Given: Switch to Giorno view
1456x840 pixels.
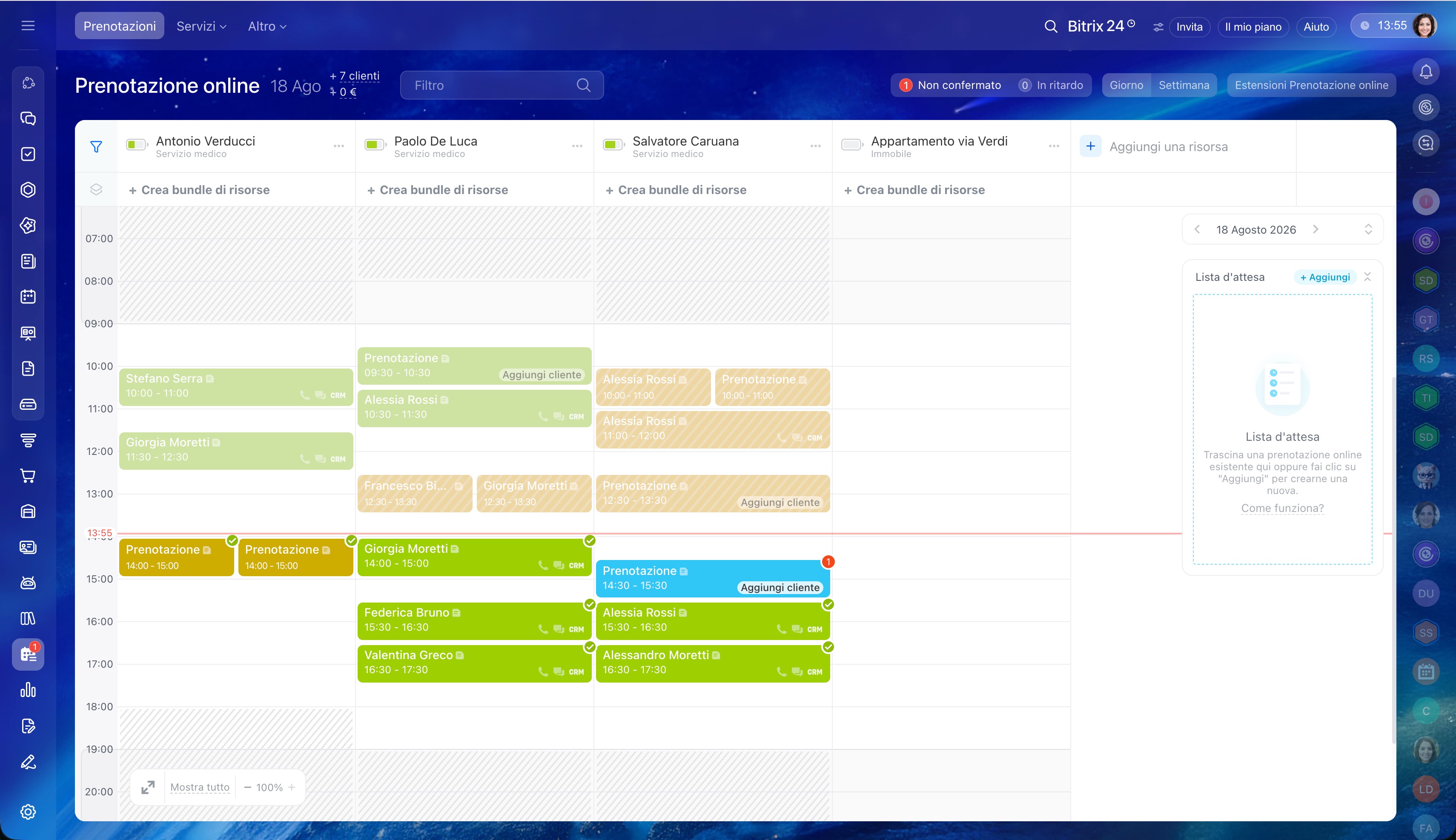Looking at the screenshot, I should pos(1126,86).
